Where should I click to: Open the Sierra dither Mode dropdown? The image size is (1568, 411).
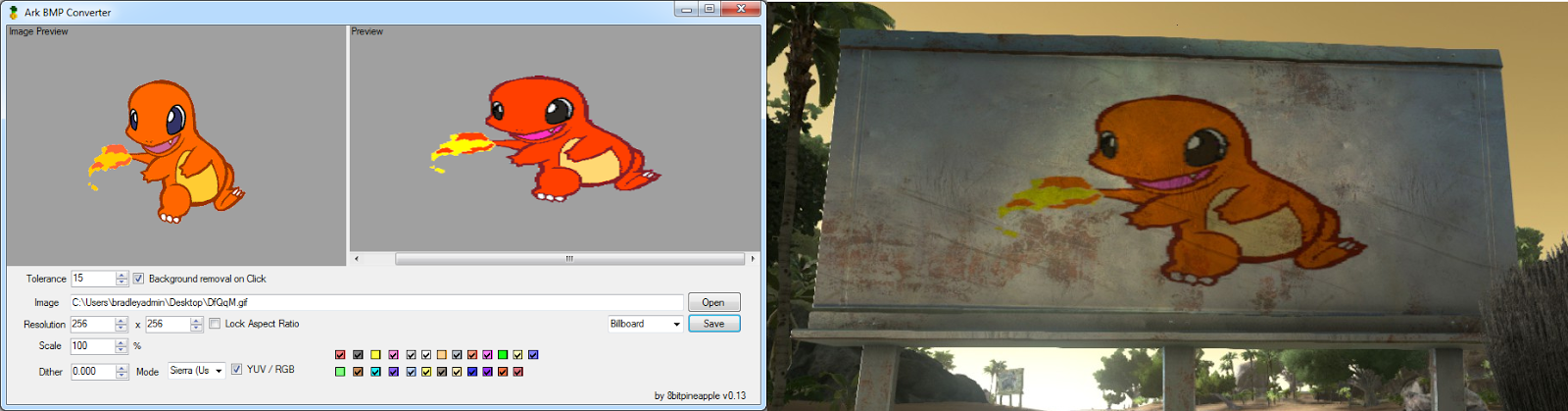[x=197, y=371]
